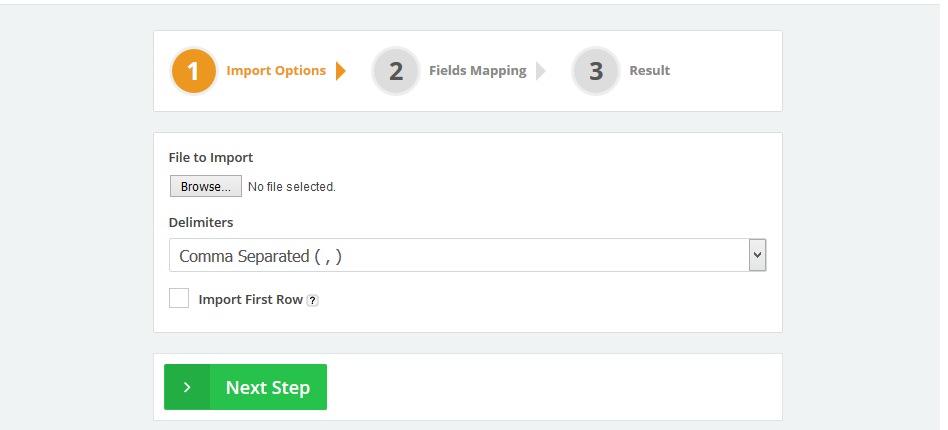
Task: Click the Next Step button text
Action: click(268, 388)
